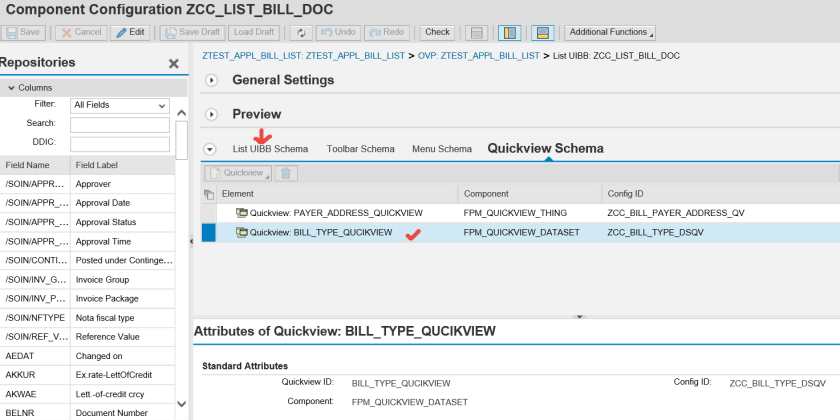Expand the General Settings section
The width and height of the screenshot is (840, 420).
[x=212, y=80]
